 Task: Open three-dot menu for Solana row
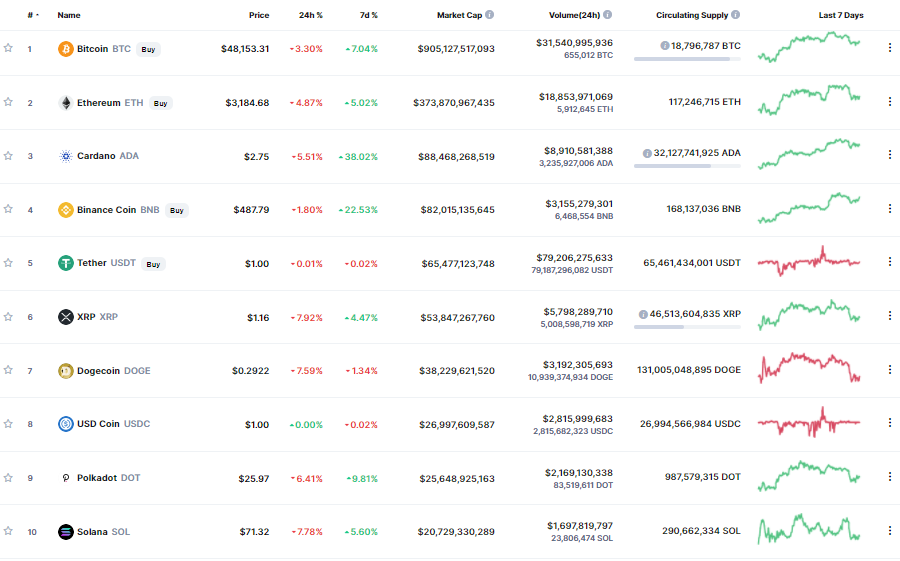click(x=890, y=531)
